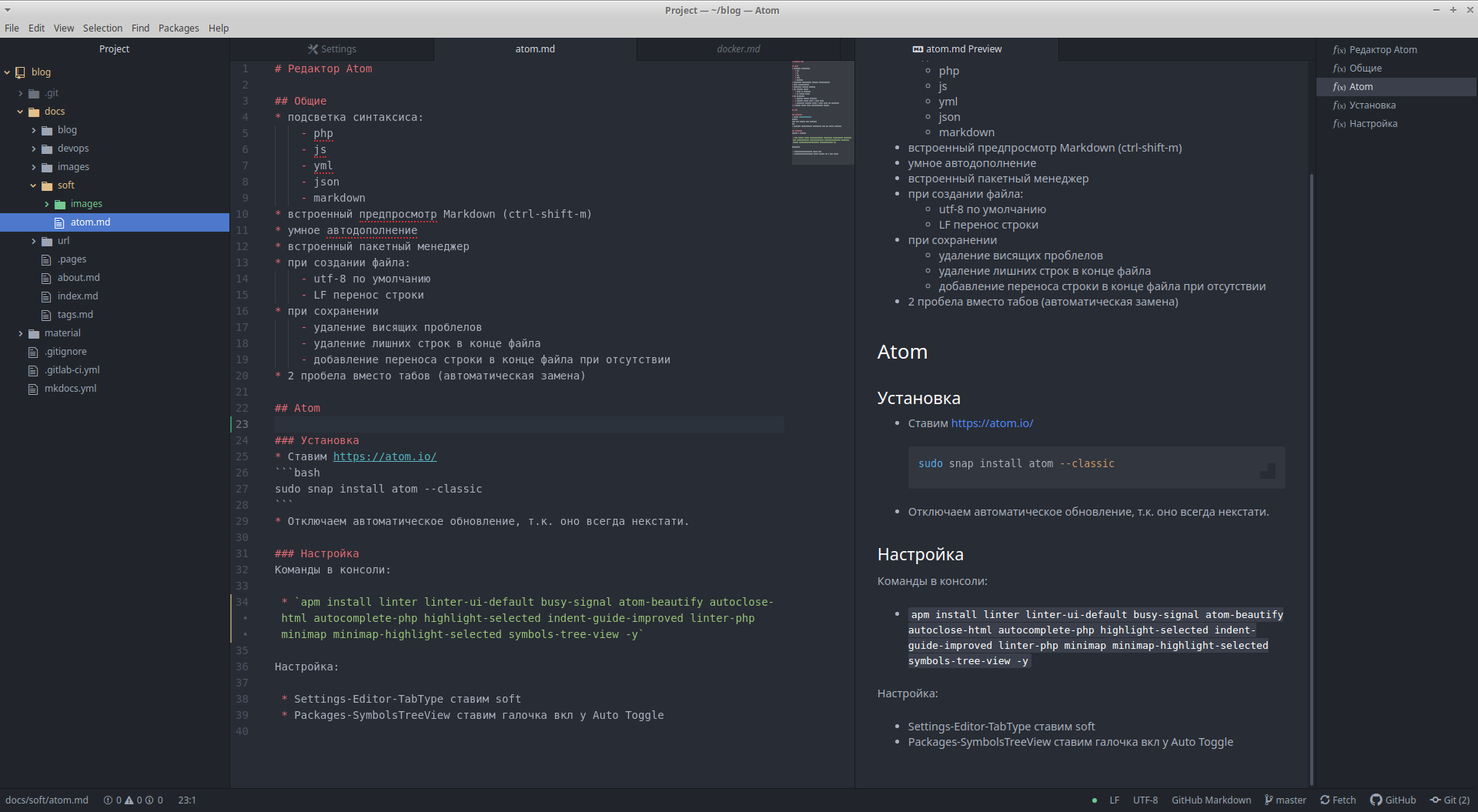Screen dimensions: 1478x812
Task: Click the cursor position 23:1 indicator
Action: click(187, 800)
